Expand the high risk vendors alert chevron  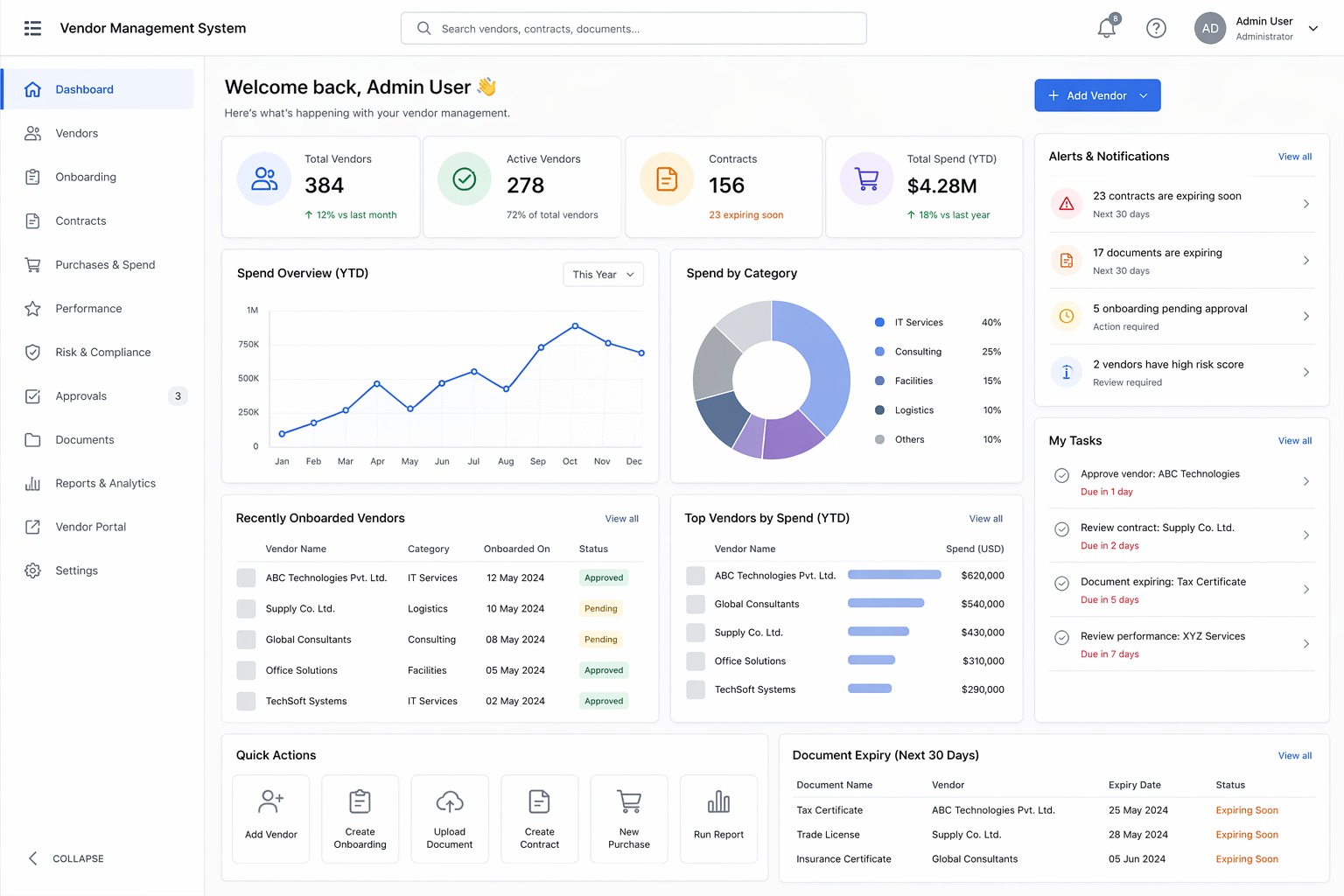[1305, 372]
